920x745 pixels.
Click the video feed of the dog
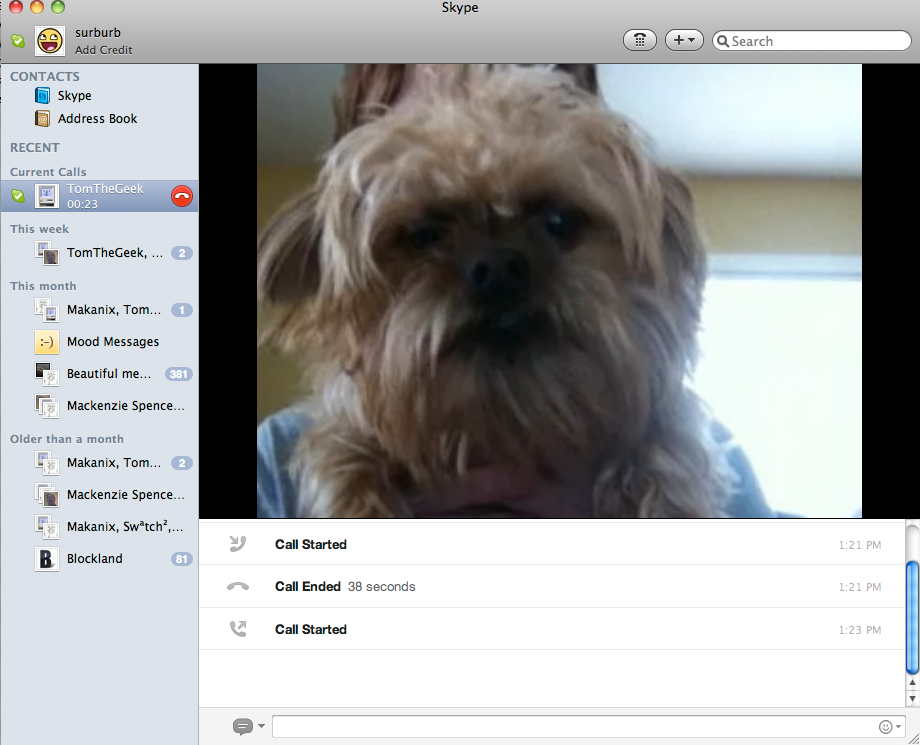(559, 291)
